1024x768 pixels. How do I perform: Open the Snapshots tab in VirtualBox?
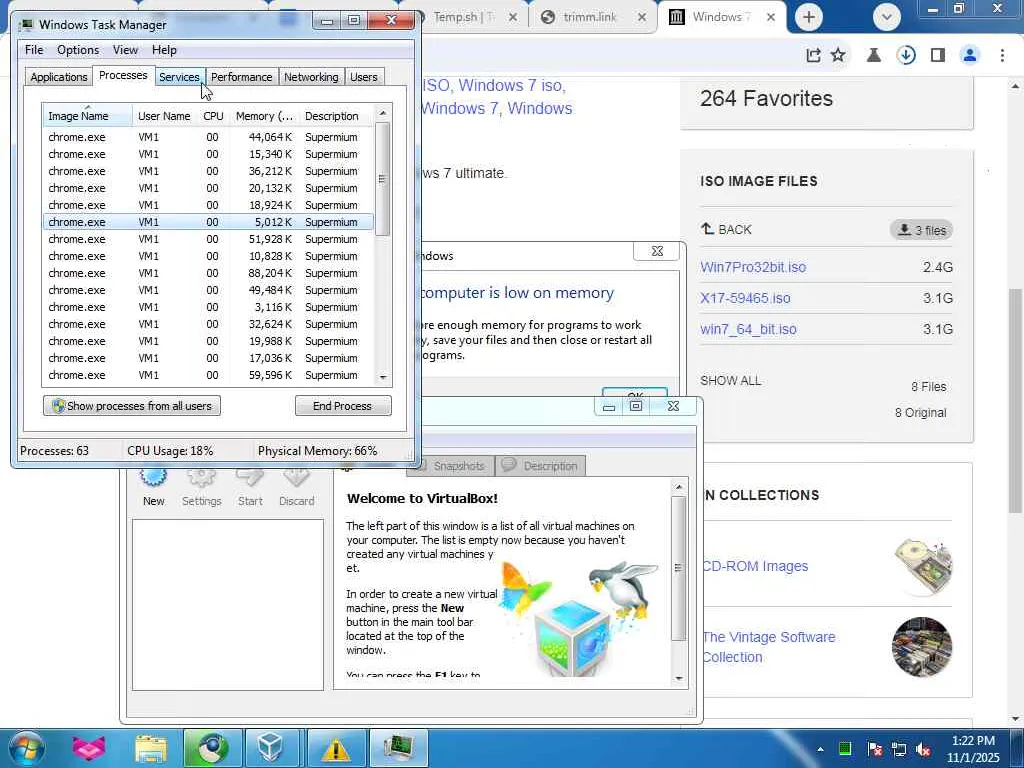(451, 466)
